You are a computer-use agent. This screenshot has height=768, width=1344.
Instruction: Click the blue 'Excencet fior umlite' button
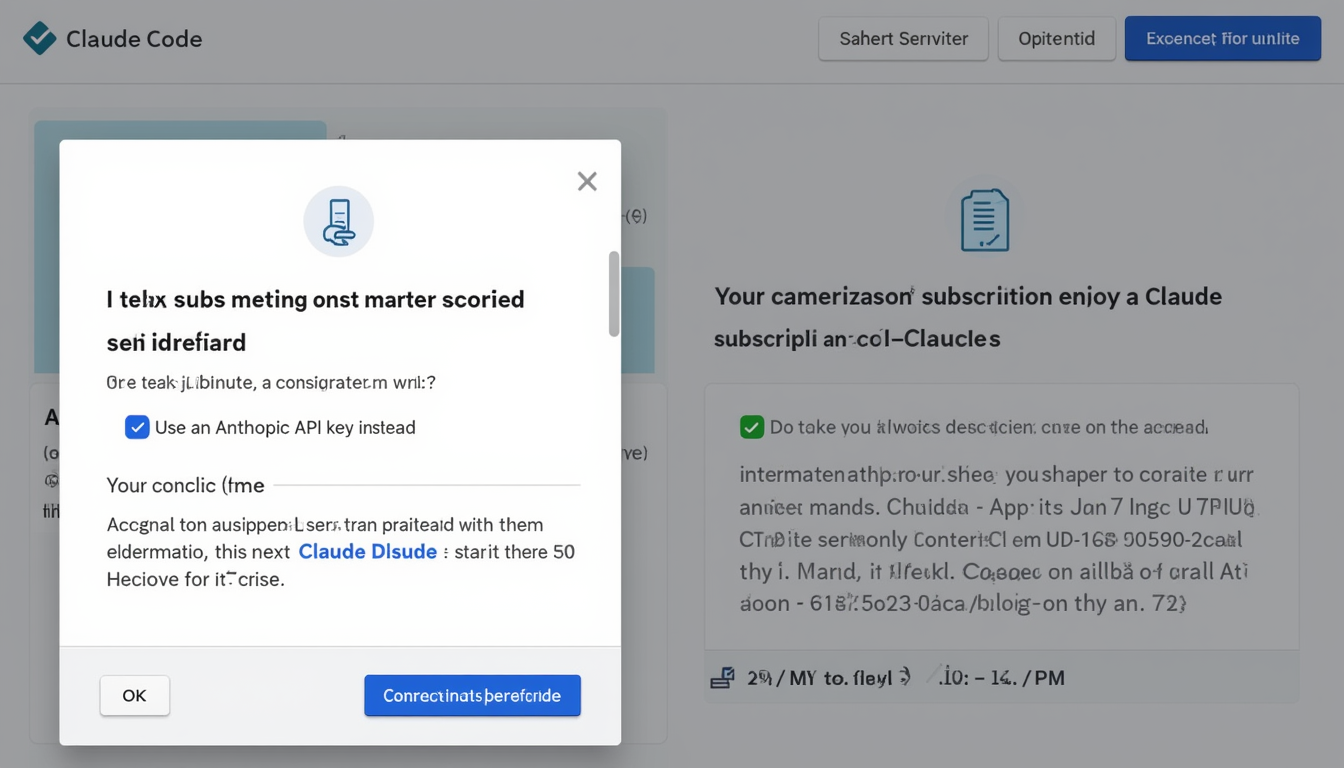pos(1222,39)
